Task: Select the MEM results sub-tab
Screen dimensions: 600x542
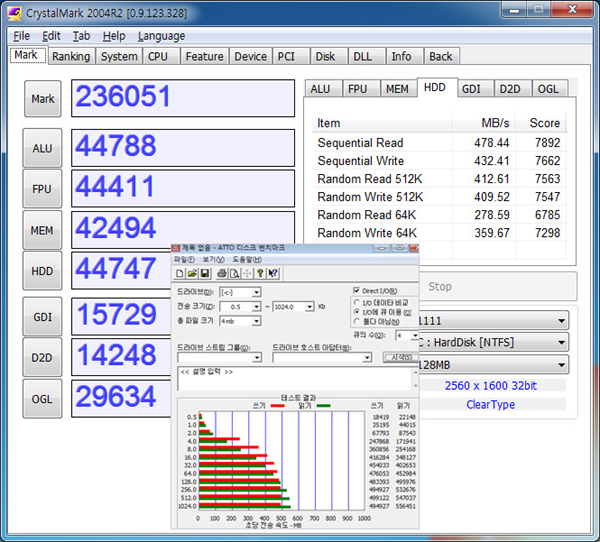Action: (397, 89)
